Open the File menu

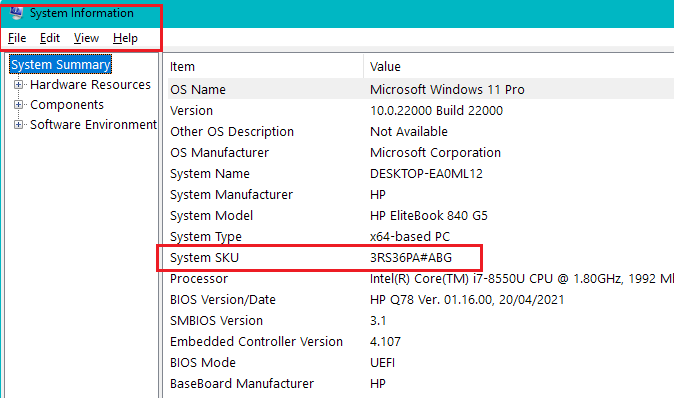coord(17,38)
